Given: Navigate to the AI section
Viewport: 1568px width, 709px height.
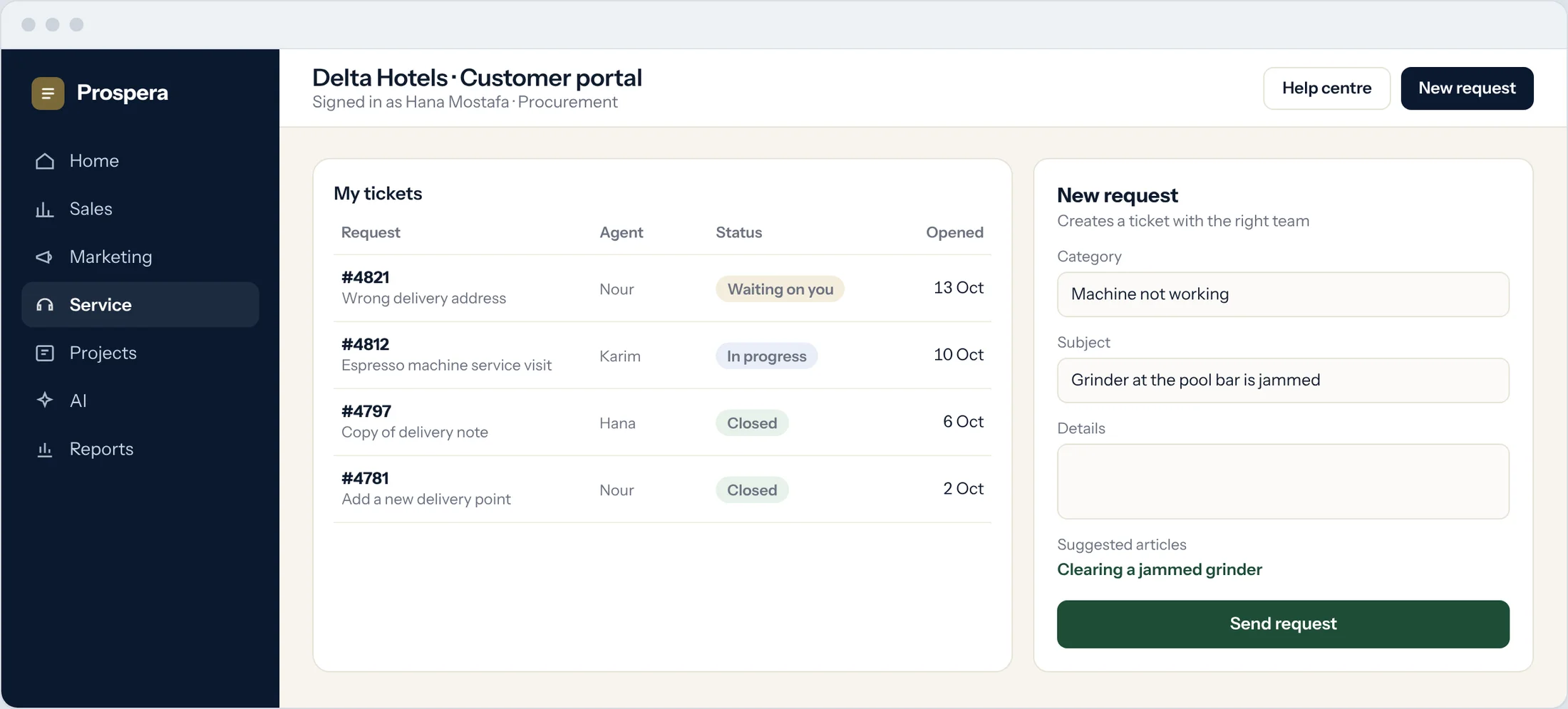Looking at the screenshot, I should pyautogui.click(x=140, y=400).
